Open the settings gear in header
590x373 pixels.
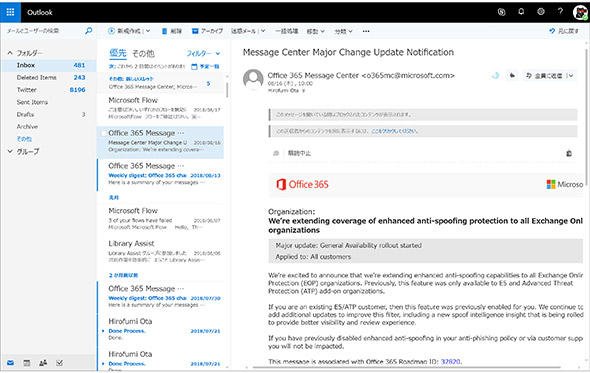click(x=541, y=12)
